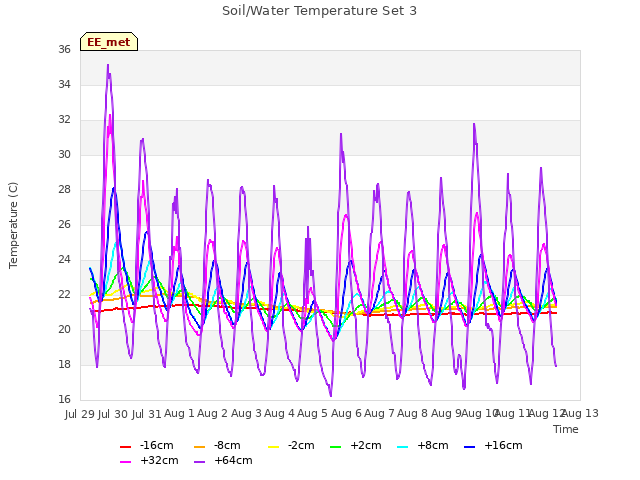Viewport: 640px width, 480px height.
Task: Click the EE_met annotation label
Action: (x=109, y=42)
